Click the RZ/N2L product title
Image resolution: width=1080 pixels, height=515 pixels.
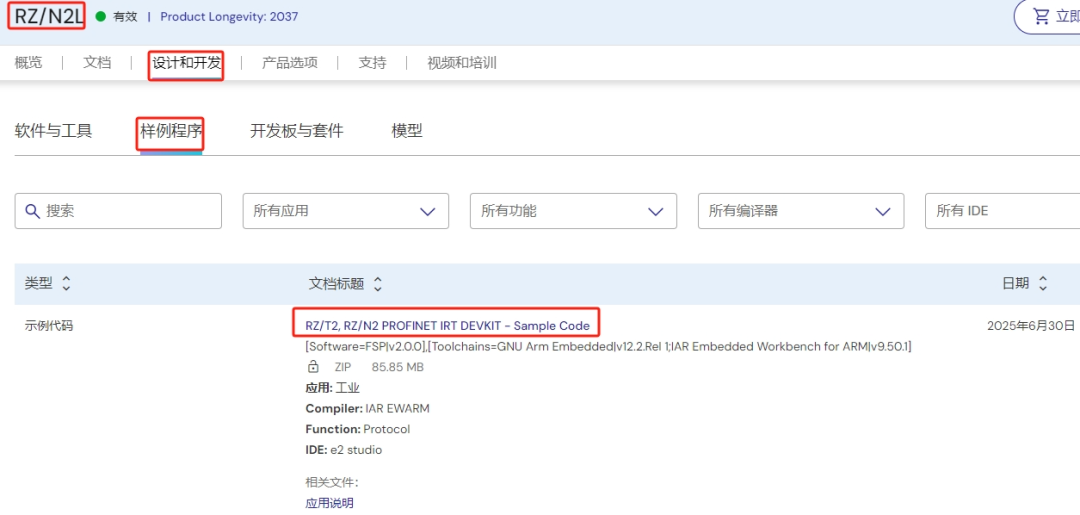click(x=48, y=17)
